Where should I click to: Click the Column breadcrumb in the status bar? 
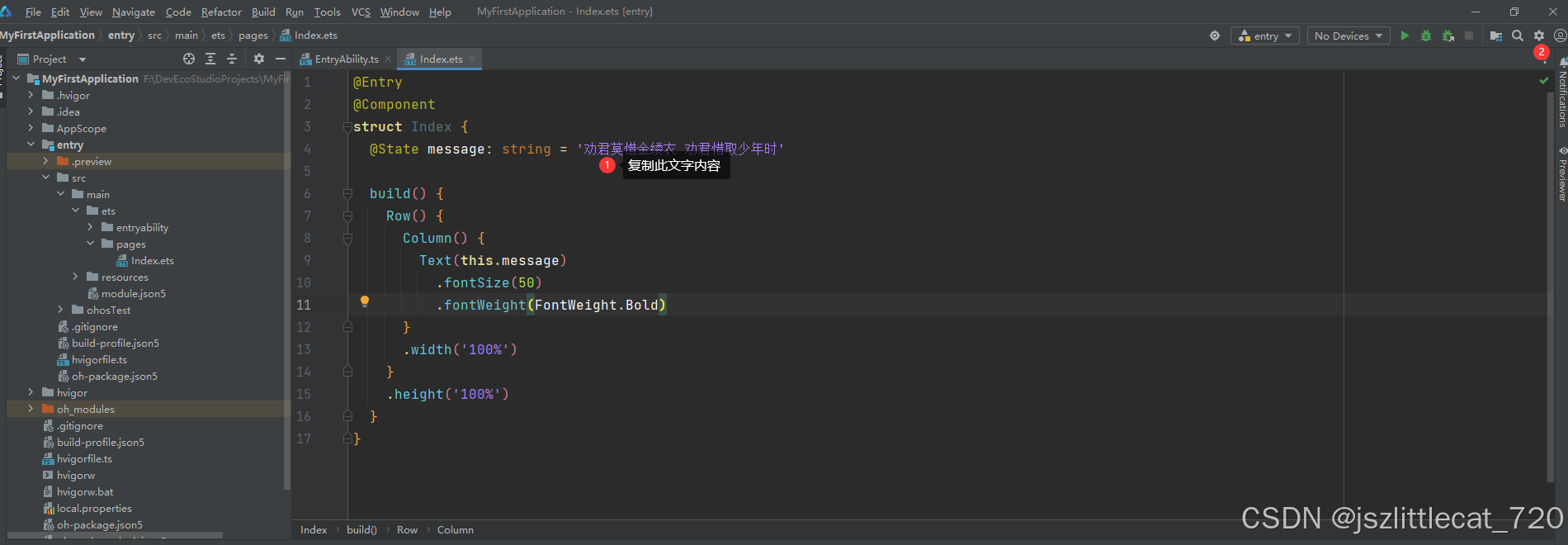(x=455, y=530)
